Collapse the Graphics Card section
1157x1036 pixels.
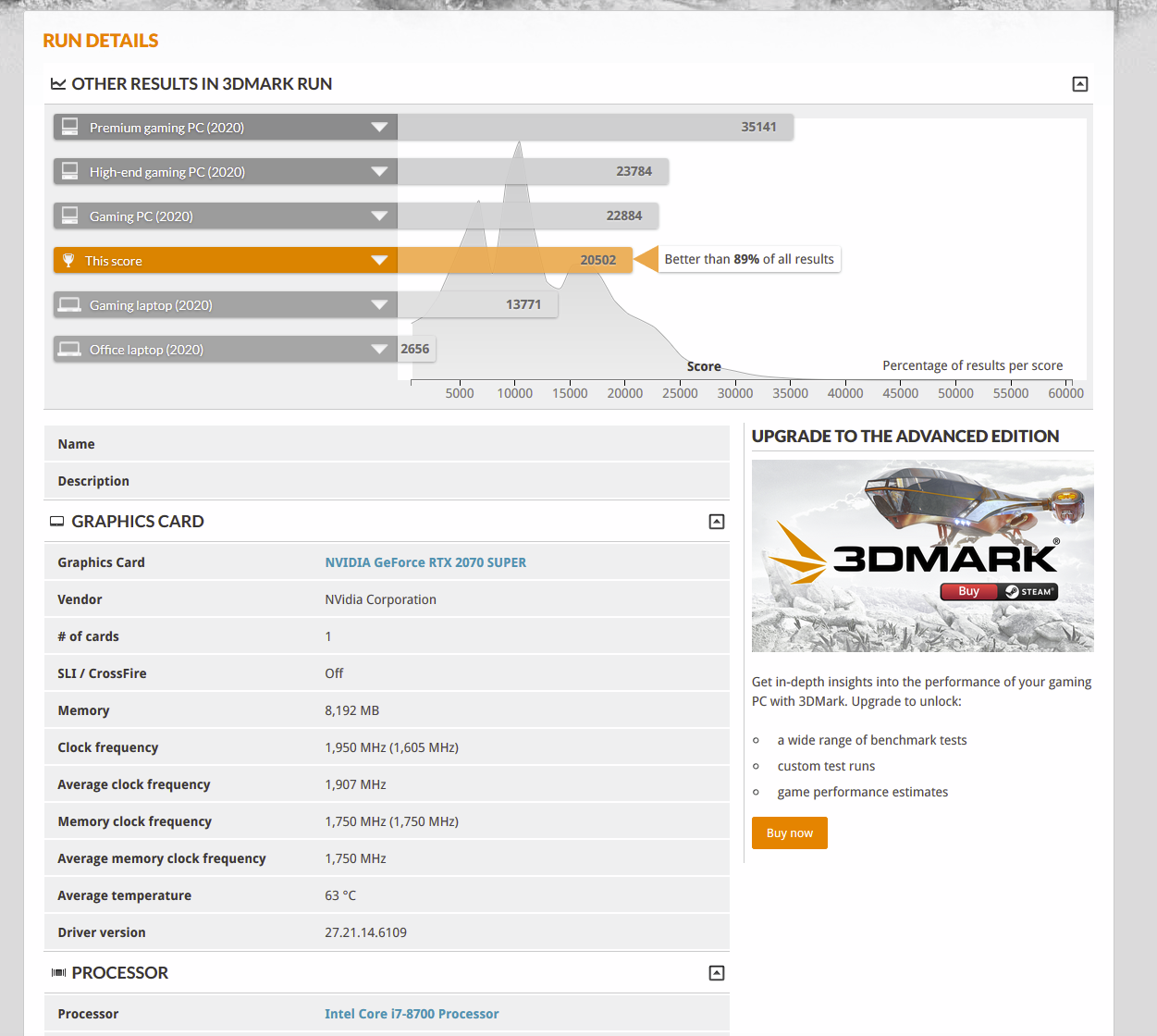(716, 522)
